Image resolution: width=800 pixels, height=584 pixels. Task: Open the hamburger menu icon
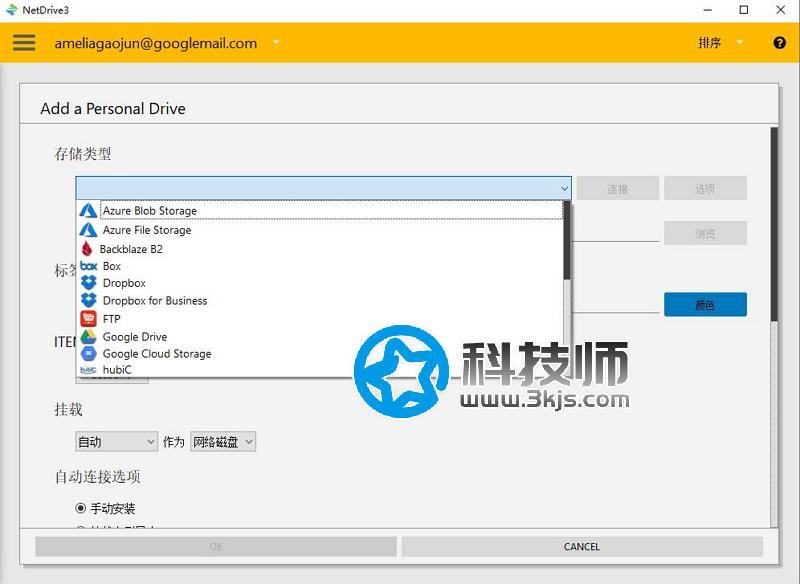pos(24,43)
